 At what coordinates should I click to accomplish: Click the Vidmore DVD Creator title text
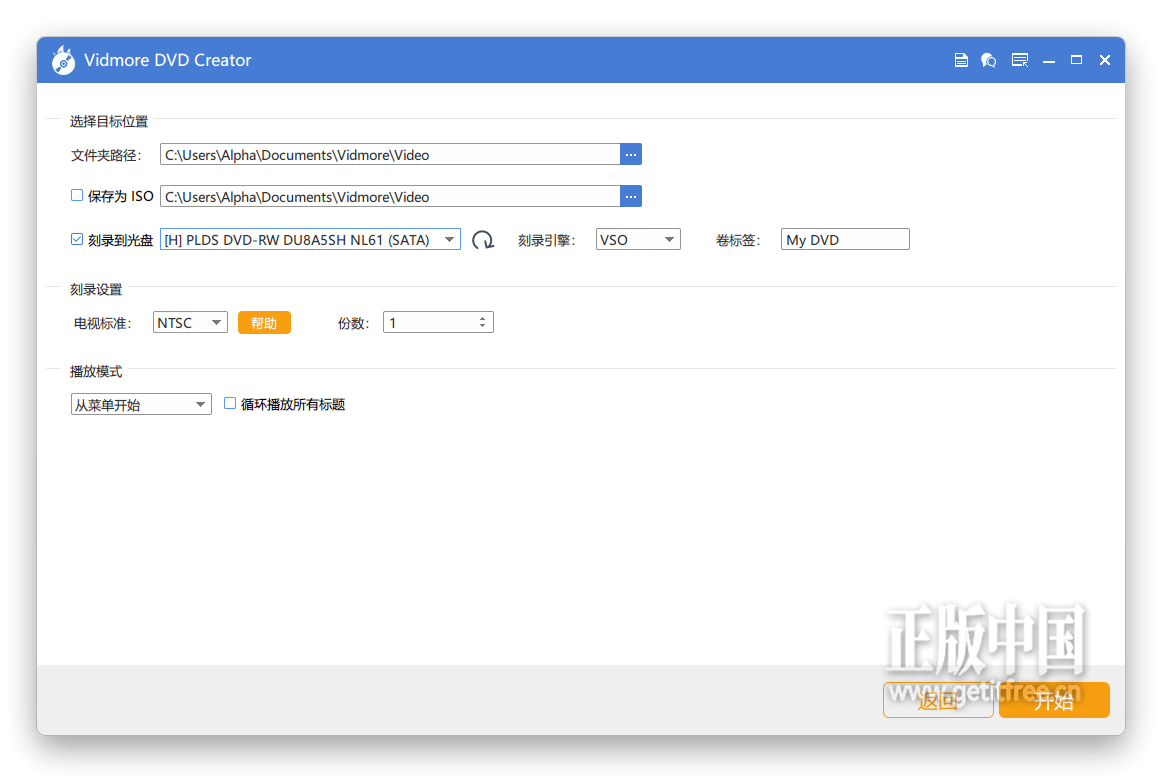[x=167, y=60]
